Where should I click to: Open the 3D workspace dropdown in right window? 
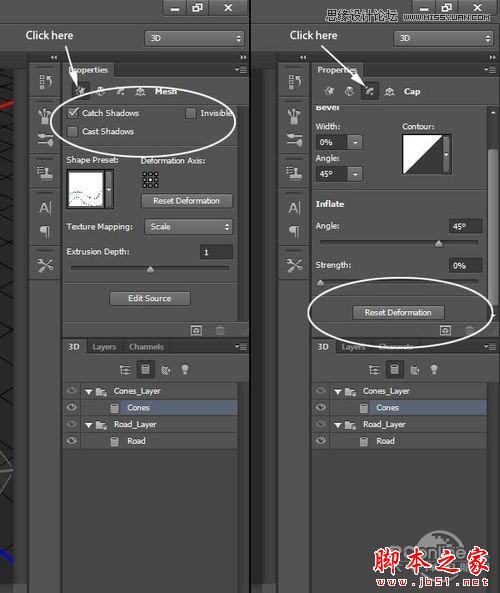443,38
